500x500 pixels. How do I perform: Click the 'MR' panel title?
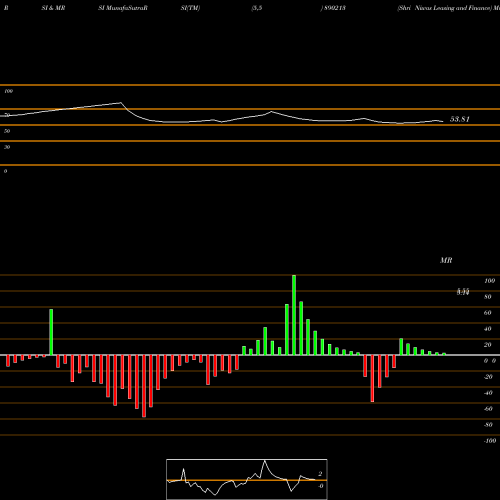446,260
